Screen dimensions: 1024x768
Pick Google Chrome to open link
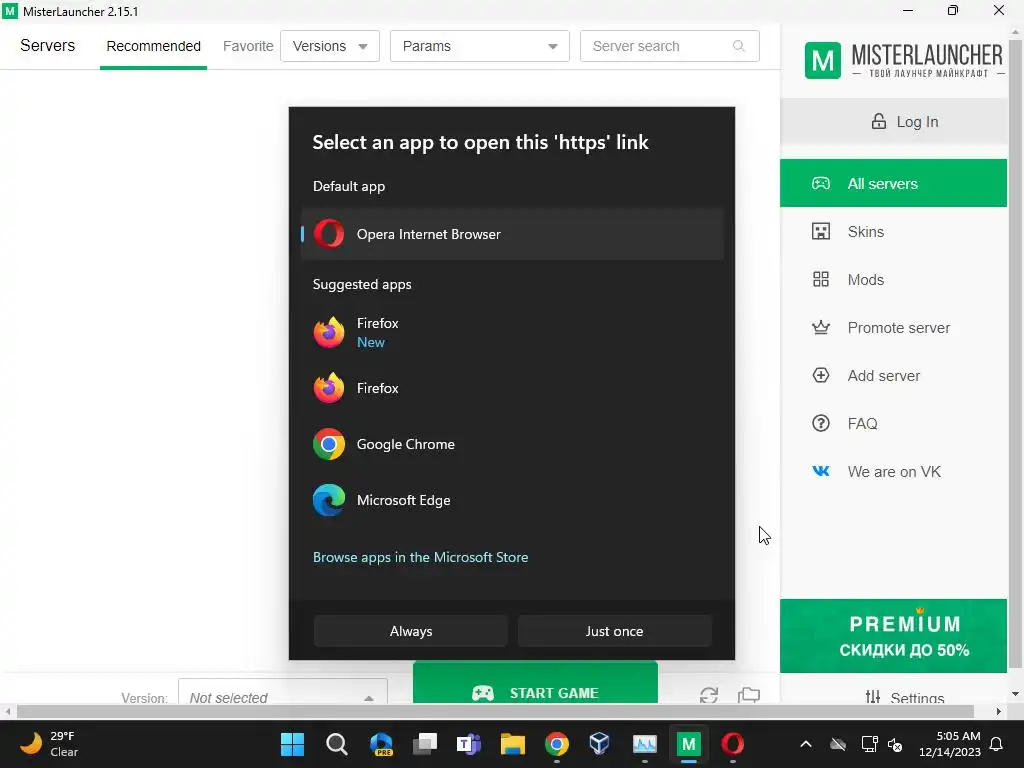click(512, 444)
